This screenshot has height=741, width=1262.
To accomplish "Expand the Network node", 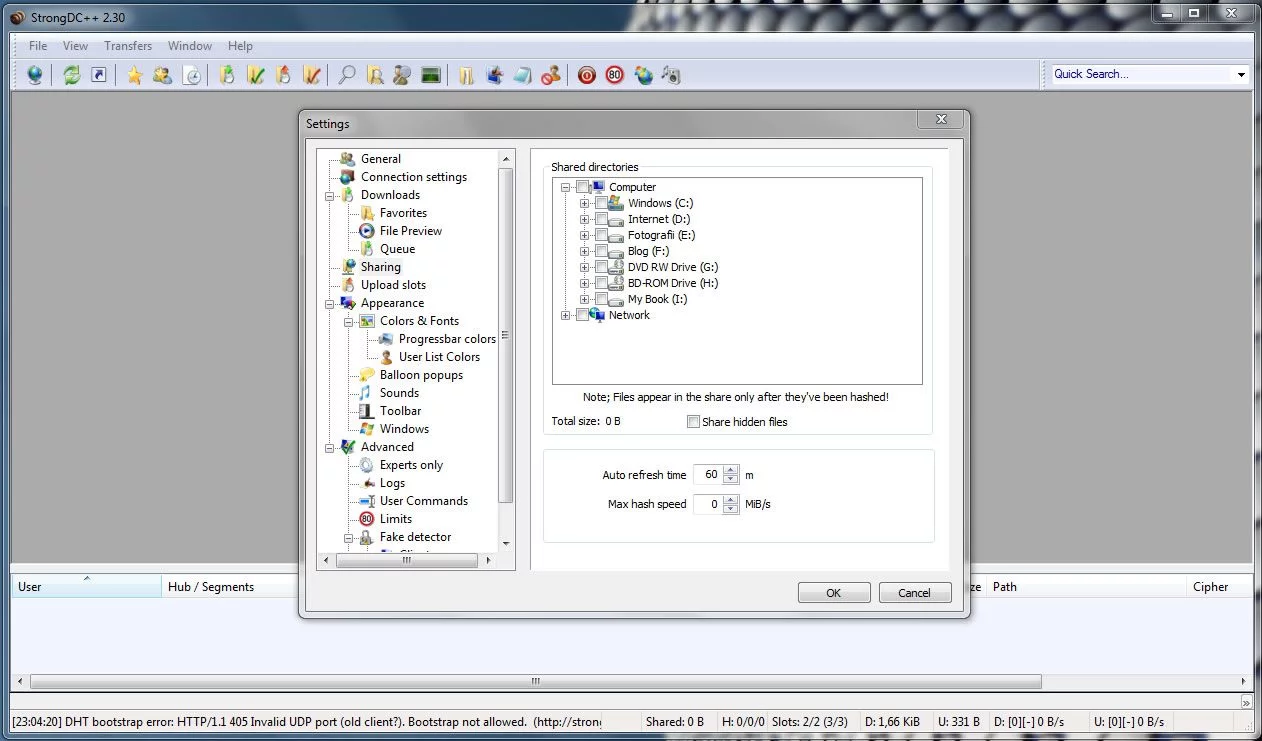I will (566, 315).
